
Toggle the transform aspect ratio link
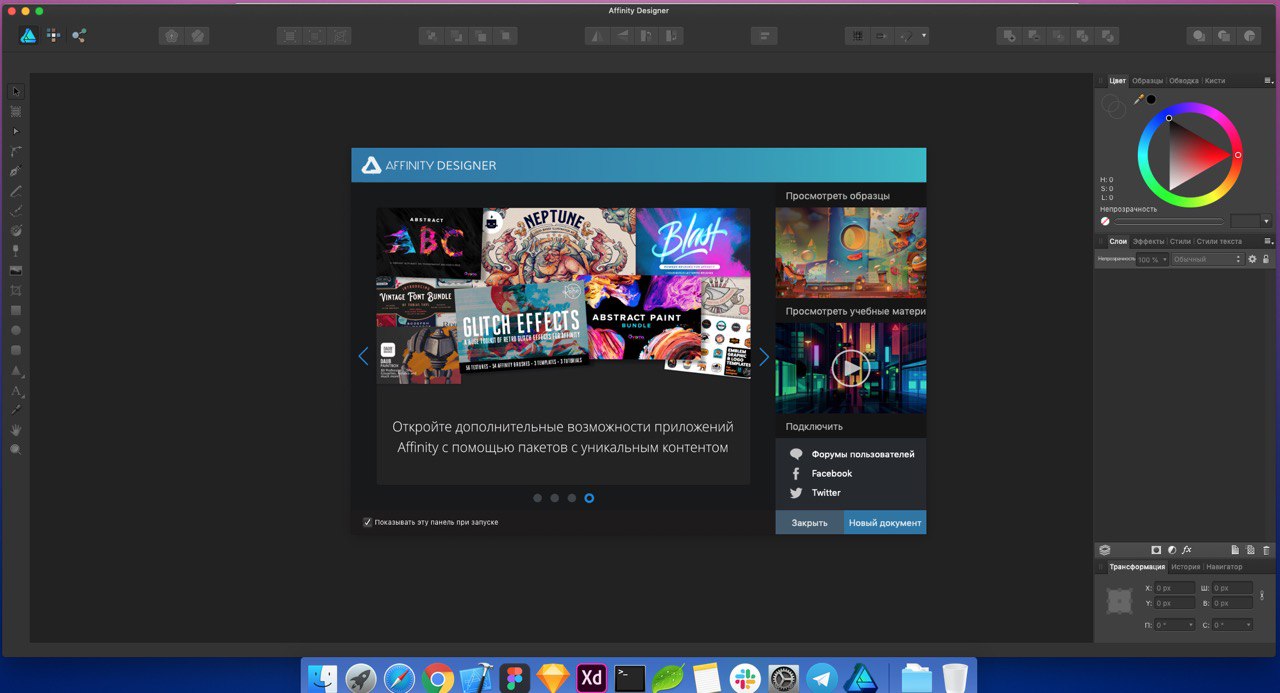pos(1262,595)
